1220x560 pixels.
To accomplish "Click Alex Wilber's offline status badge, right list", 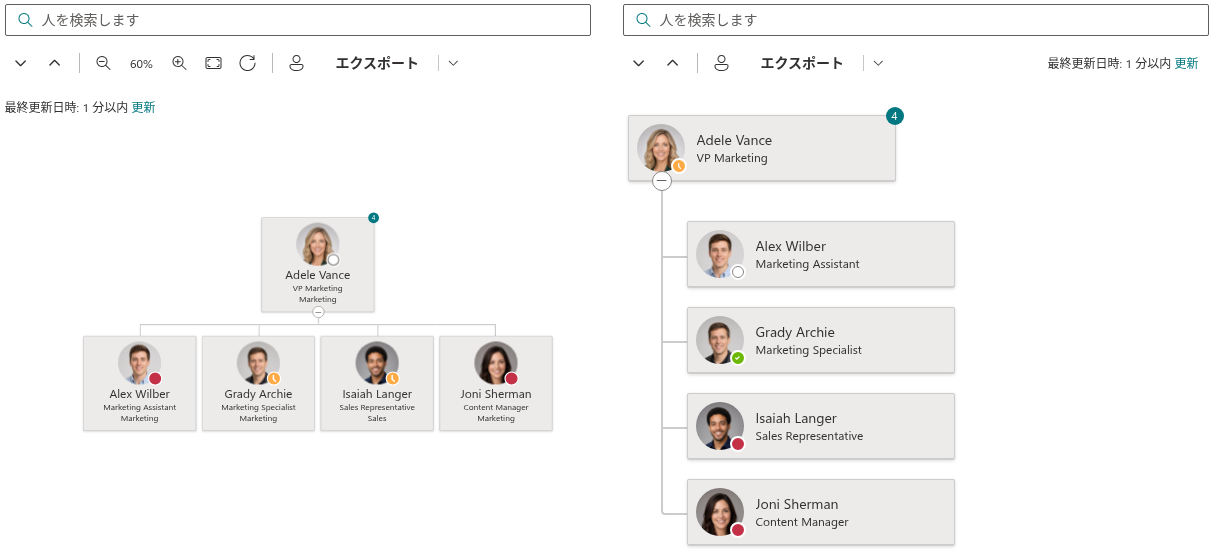I will coord(738,272).
